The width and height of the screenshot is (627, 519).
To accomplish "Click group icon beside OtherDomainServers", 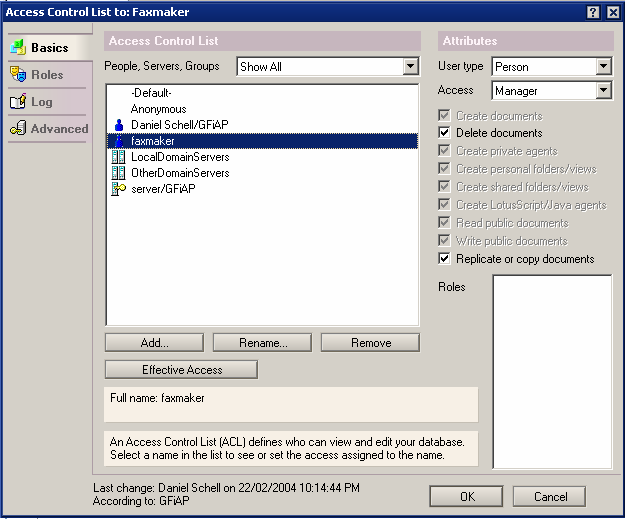I will click(x=119, y=173).
